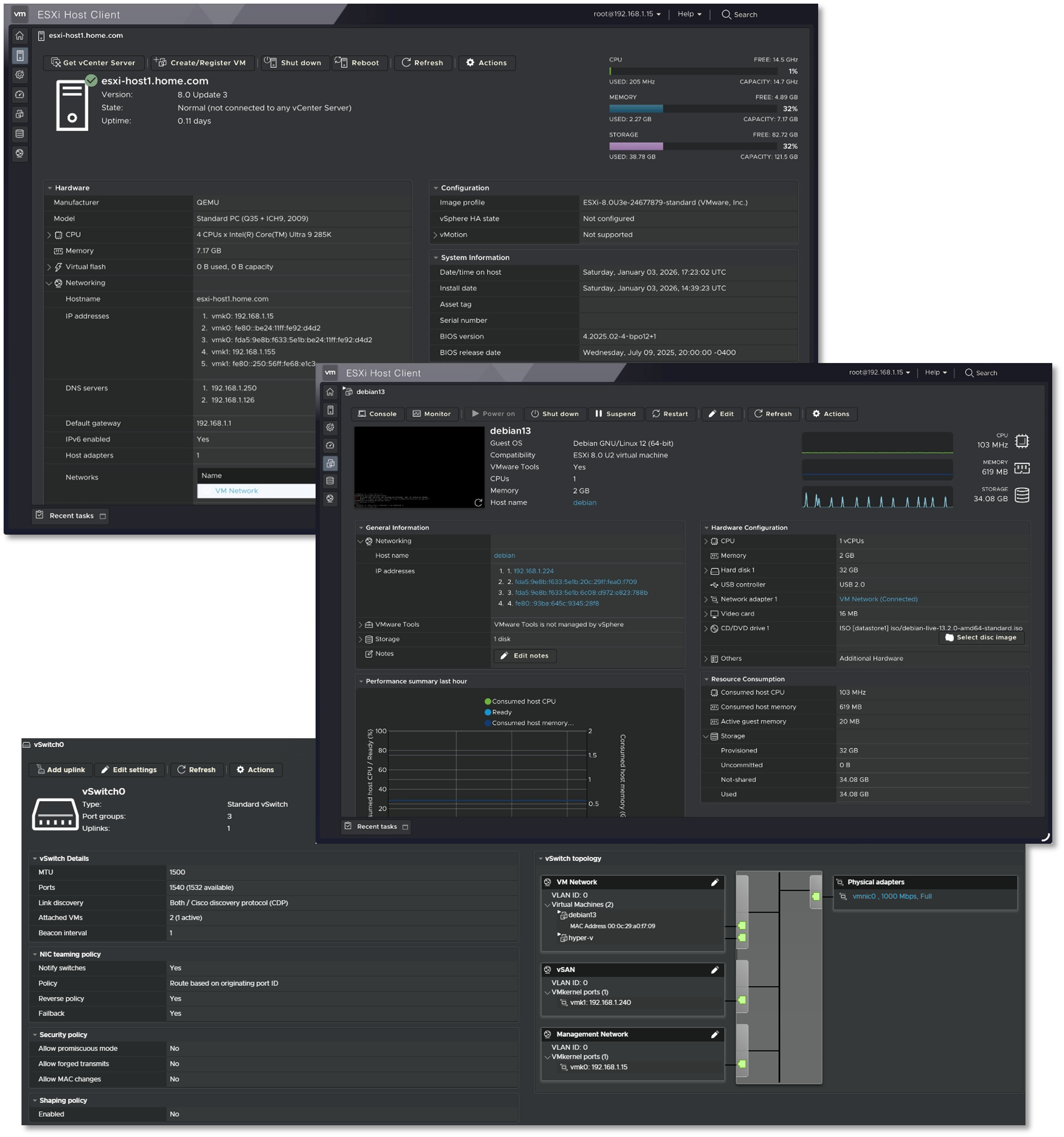Open the debian host name link
1064x1137 pixels.
click(x=585, y=502)
